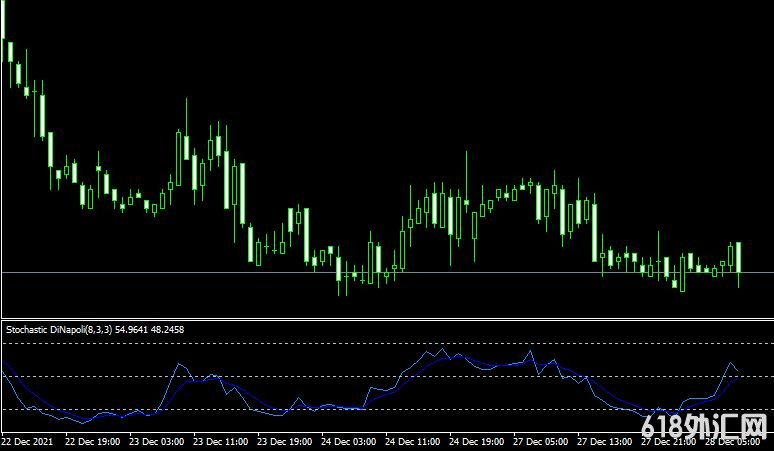774x451 pixels.
Task: Click the 27 Dec 05:00 time label
Action: 541,441
